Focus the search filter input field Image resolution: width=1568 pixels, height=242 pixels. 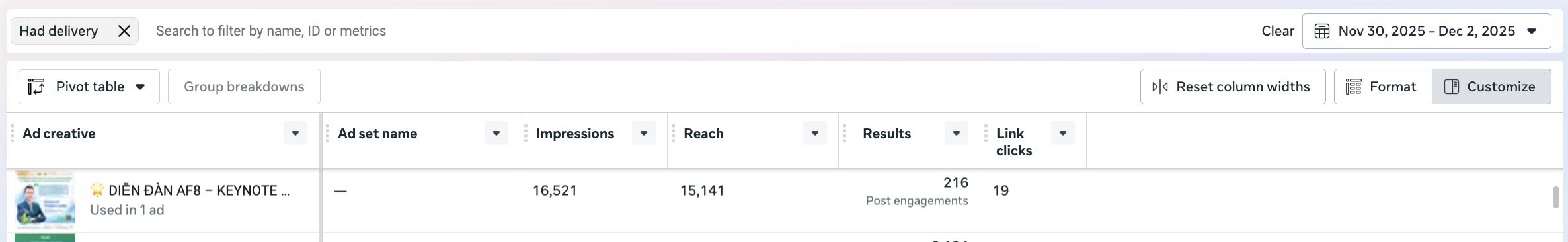point(701,31)
